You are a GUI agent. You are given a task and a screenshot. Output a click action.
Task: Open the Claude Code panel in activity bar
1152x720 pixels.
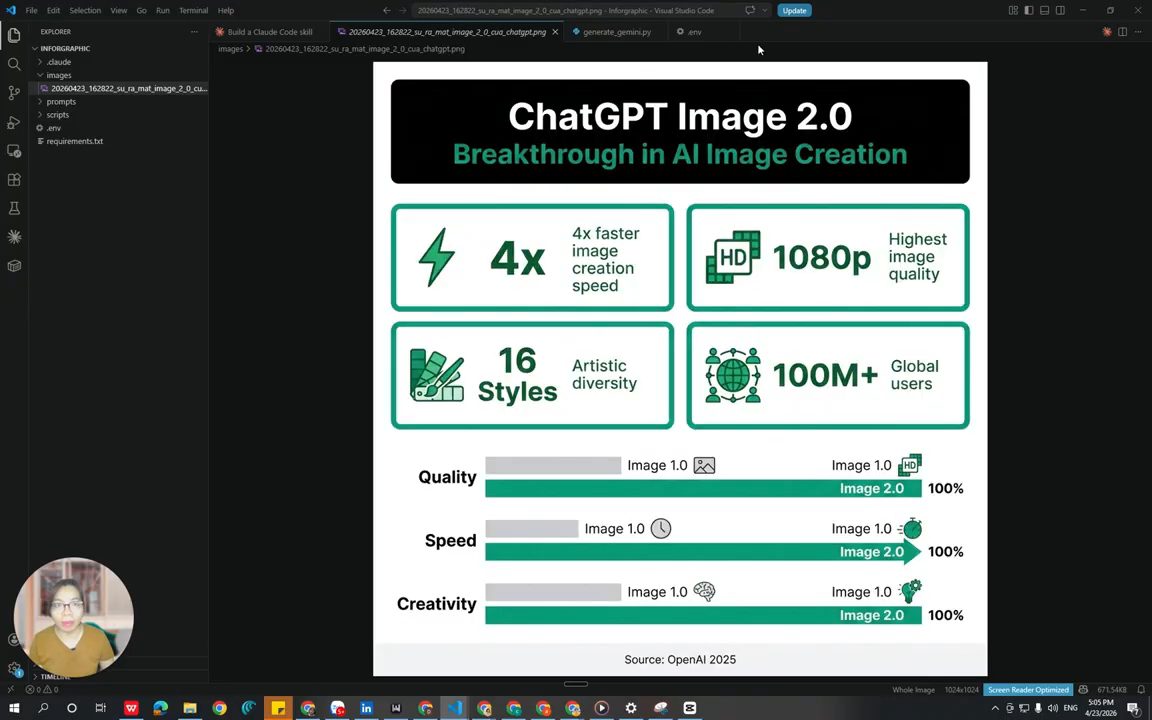[14, 237]
